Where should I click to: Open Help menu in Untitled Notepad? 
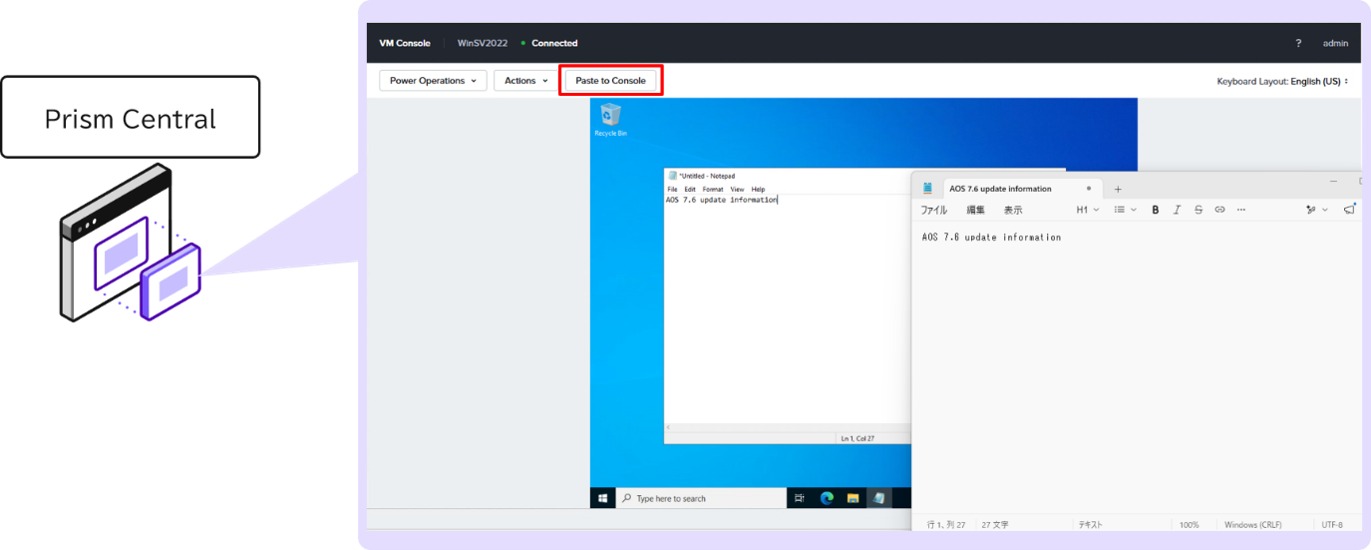(x=758, y=189)
